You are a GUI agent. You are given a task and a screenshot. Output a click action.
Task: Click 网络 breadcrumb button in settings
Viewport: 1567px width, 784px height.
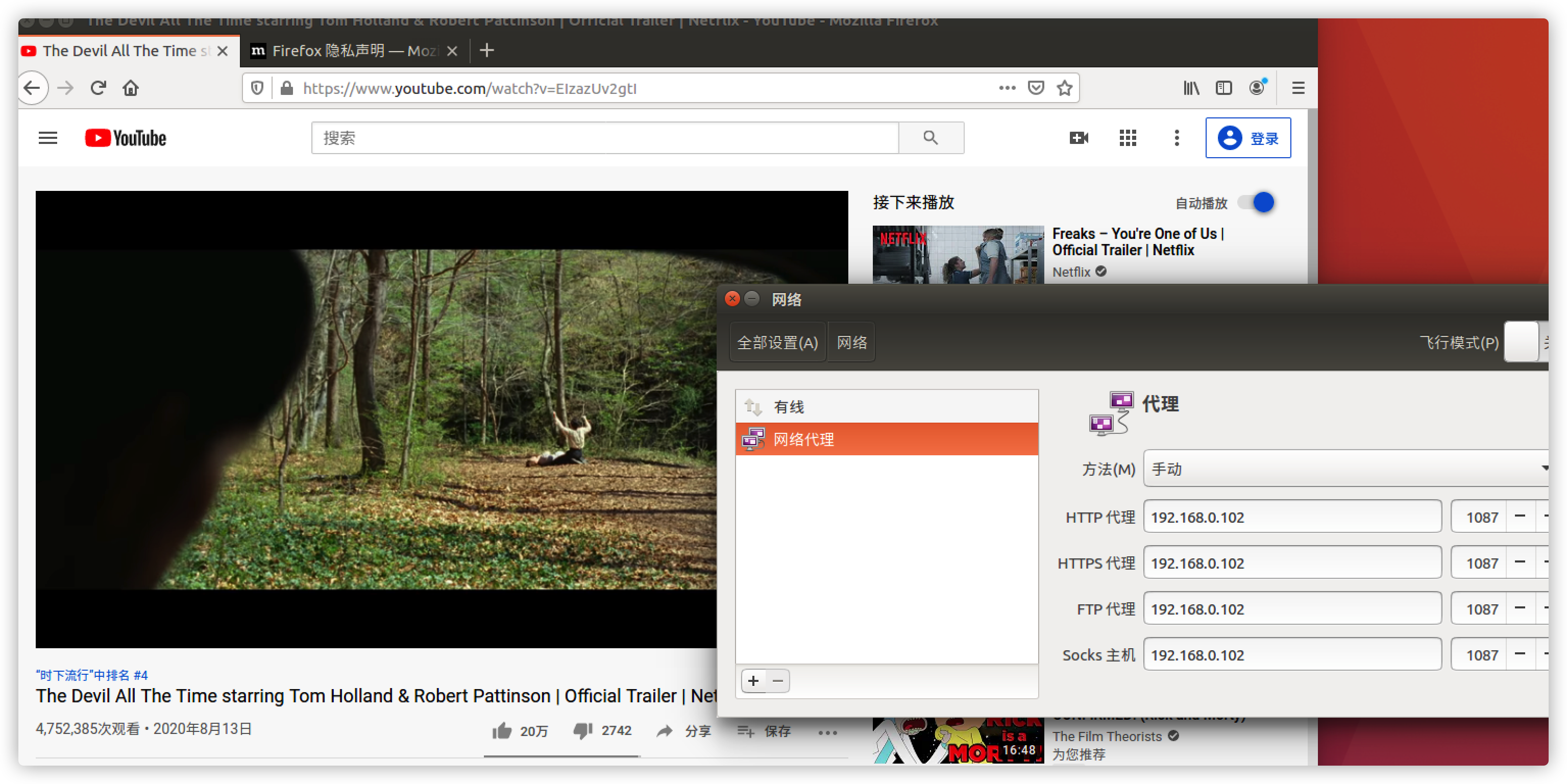point(851,342)
